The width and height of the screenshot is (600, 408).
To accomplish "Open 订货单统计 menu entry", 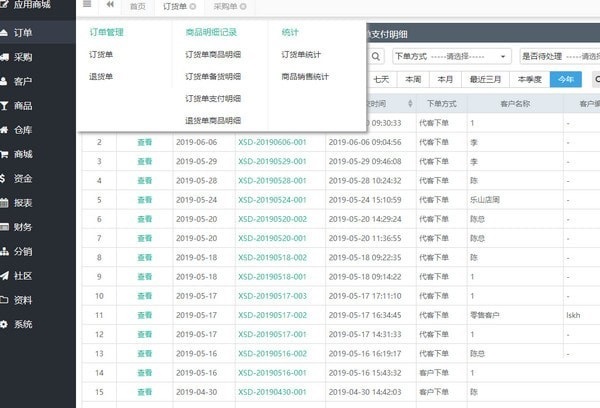I will coord(301,55).
